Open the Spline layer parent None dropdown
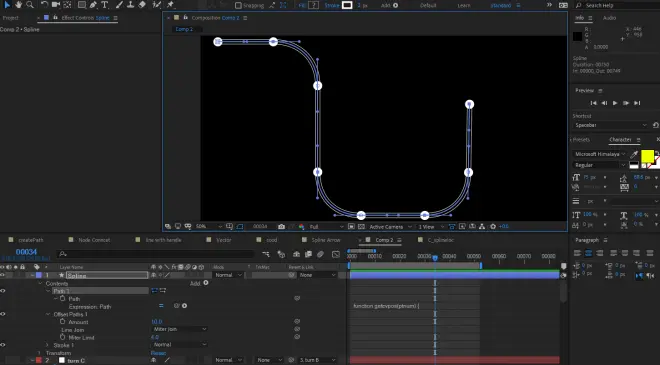This screenshot has width=660, height=365. coord(318,275)
